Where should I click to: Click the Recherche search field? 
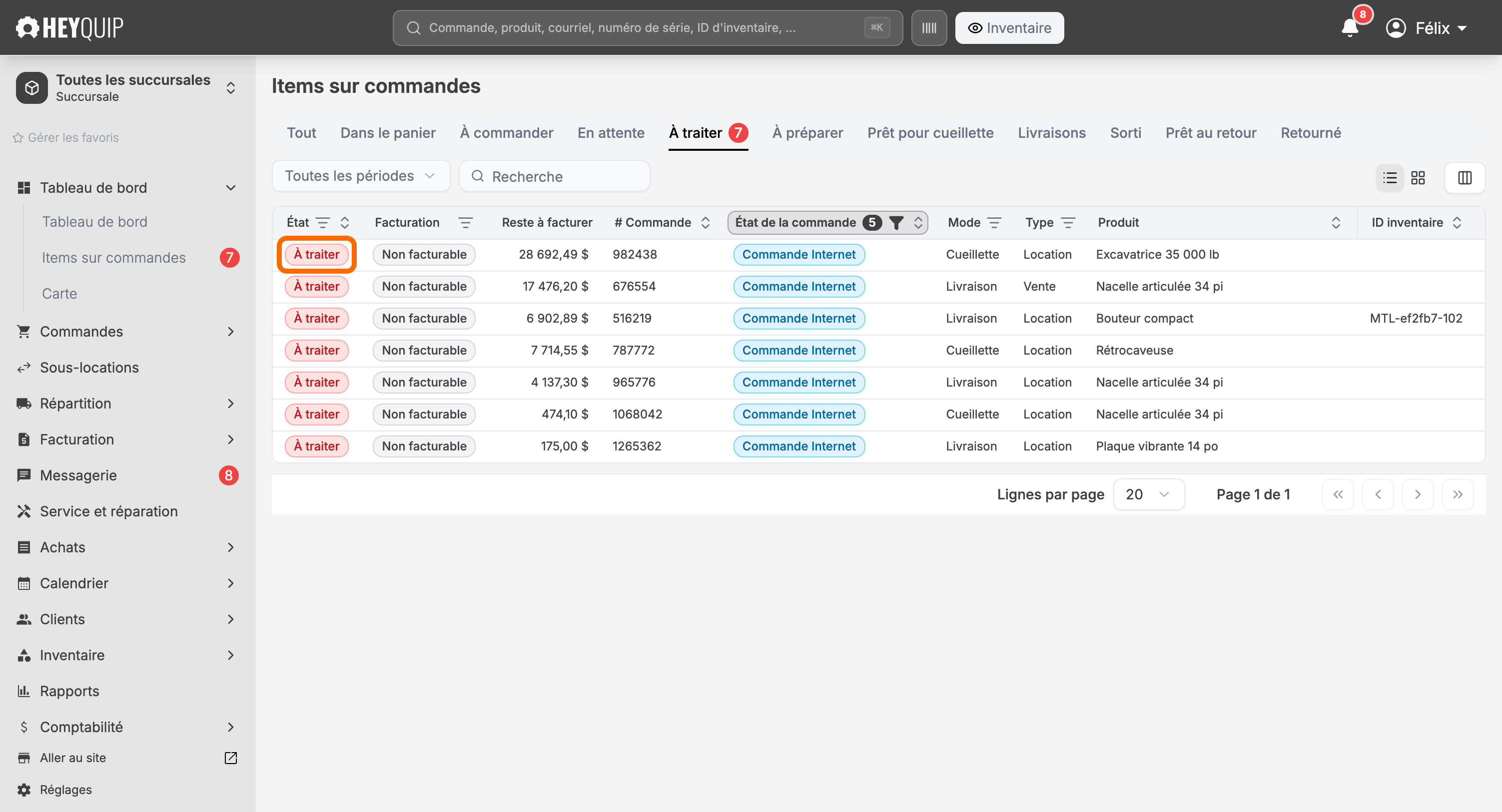pyautogui.click(x=554, y=176)
